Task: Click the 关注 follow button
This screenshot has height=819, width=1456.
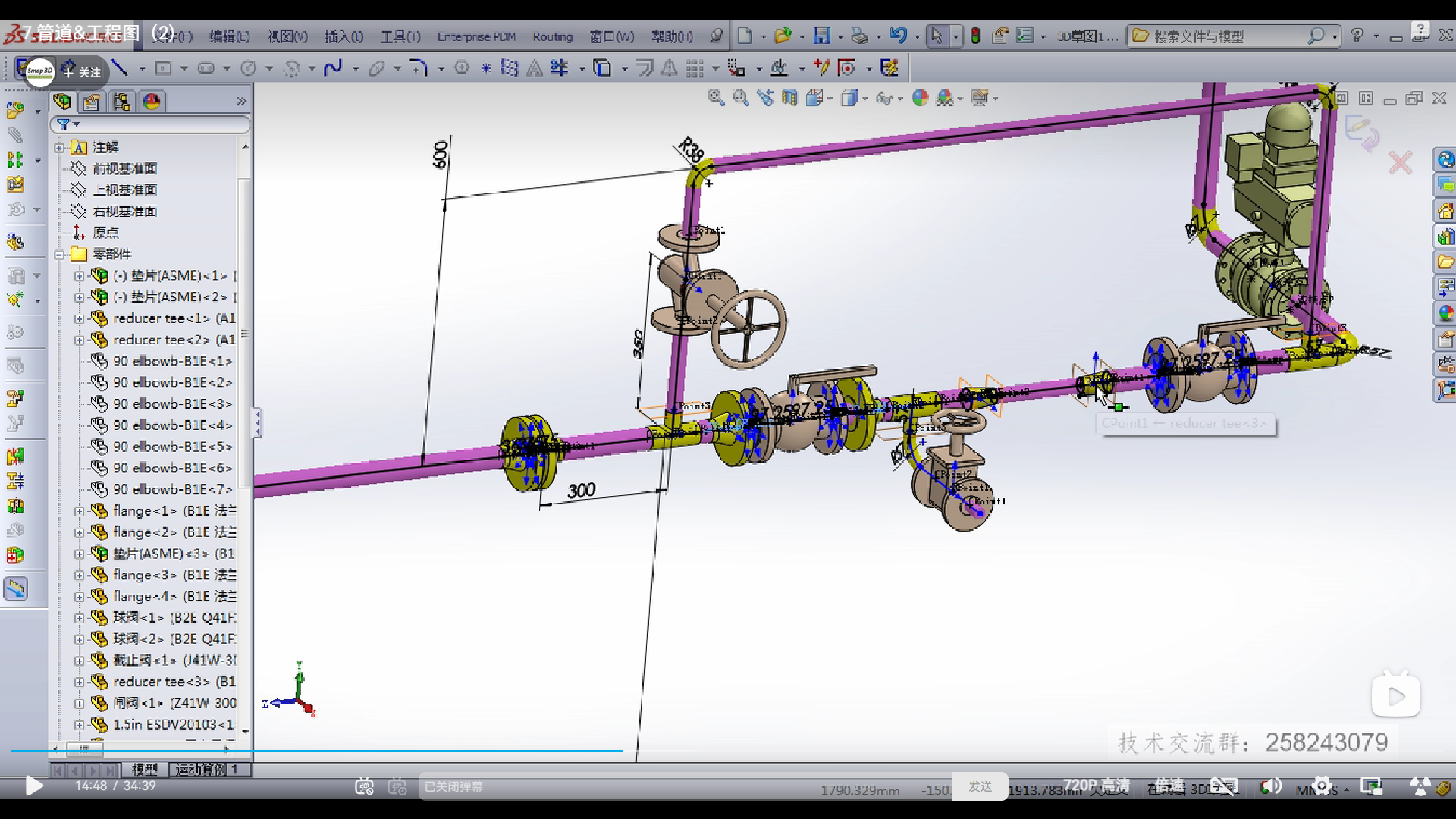Action: (x=83, y=72)
